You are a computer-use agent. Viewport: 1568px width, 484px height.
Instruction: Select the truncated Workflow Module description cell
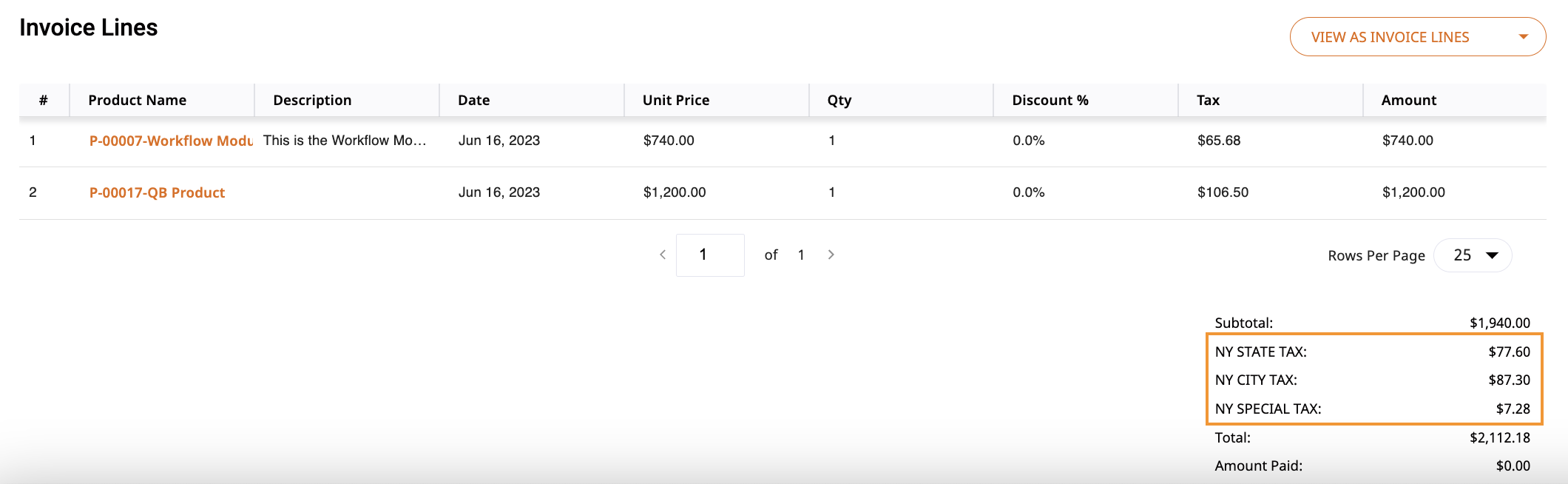[345, 141]
